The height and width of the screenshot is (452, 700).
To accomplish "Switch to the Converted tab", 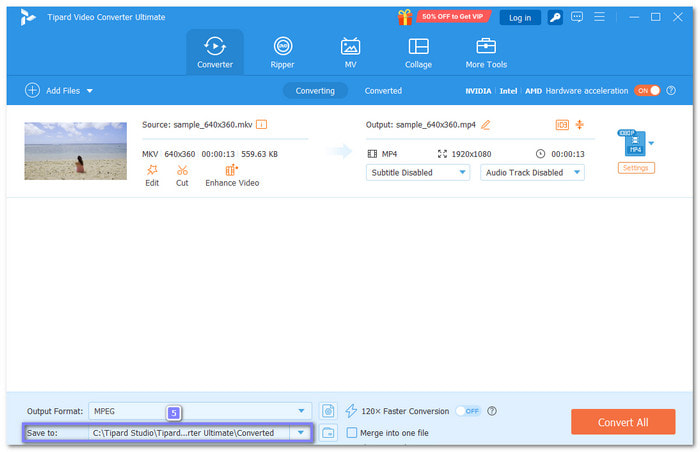I will (x=383, y=90).
